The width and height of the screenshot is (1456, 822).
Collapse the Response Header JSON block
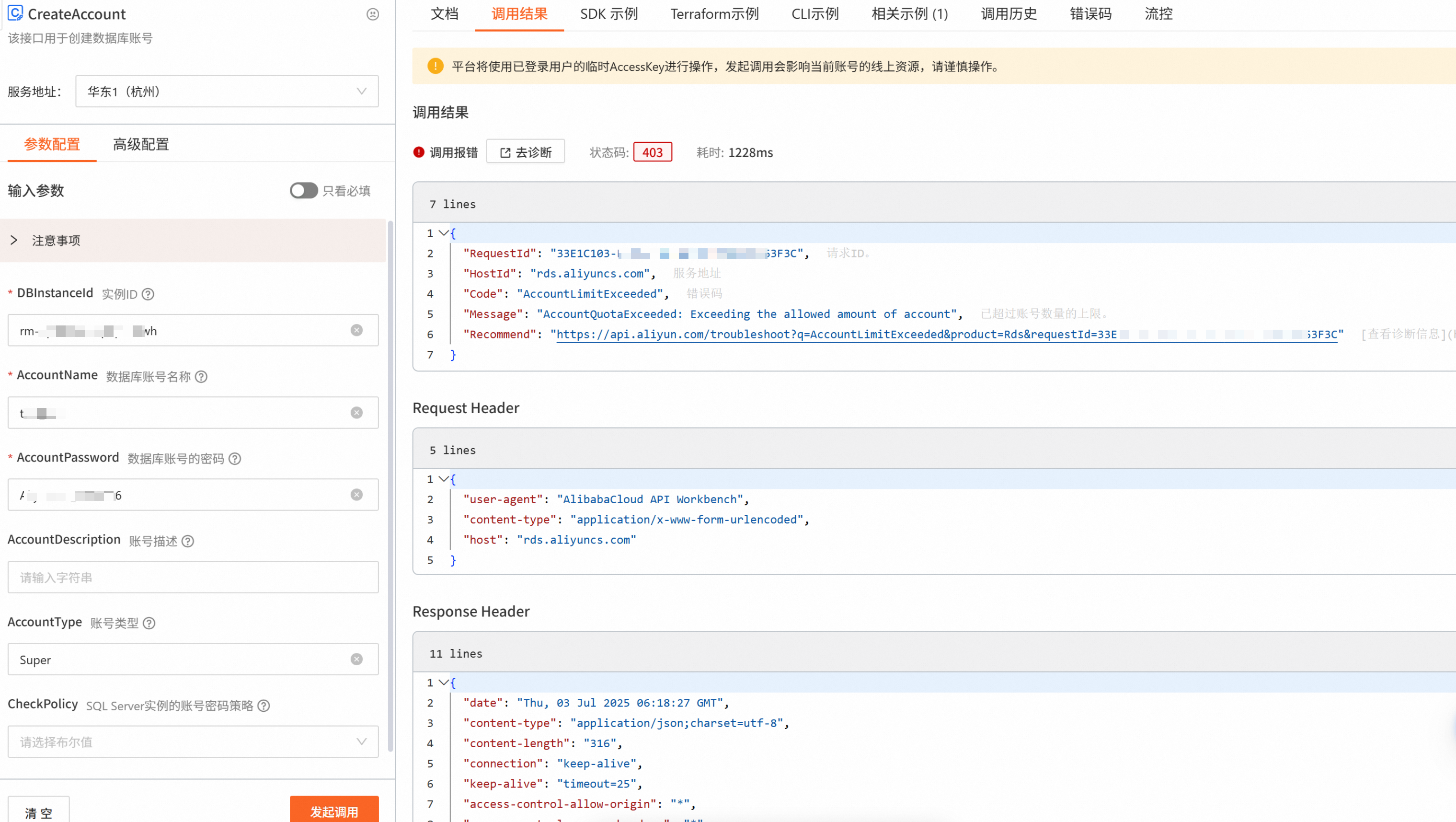coord(444,683)
